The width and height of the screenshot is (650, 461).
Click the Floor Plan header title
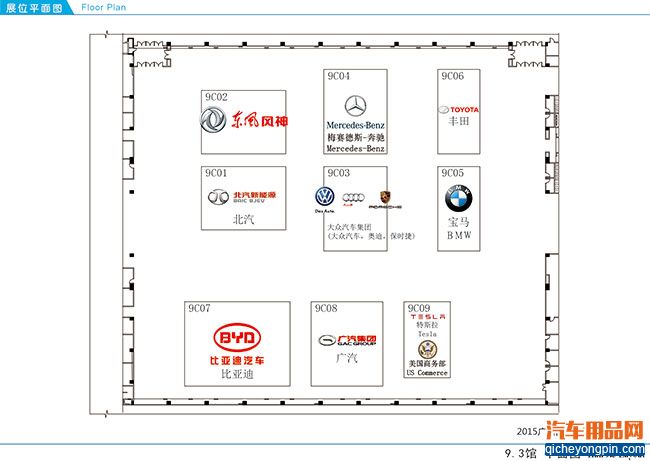tap(104, 7)
